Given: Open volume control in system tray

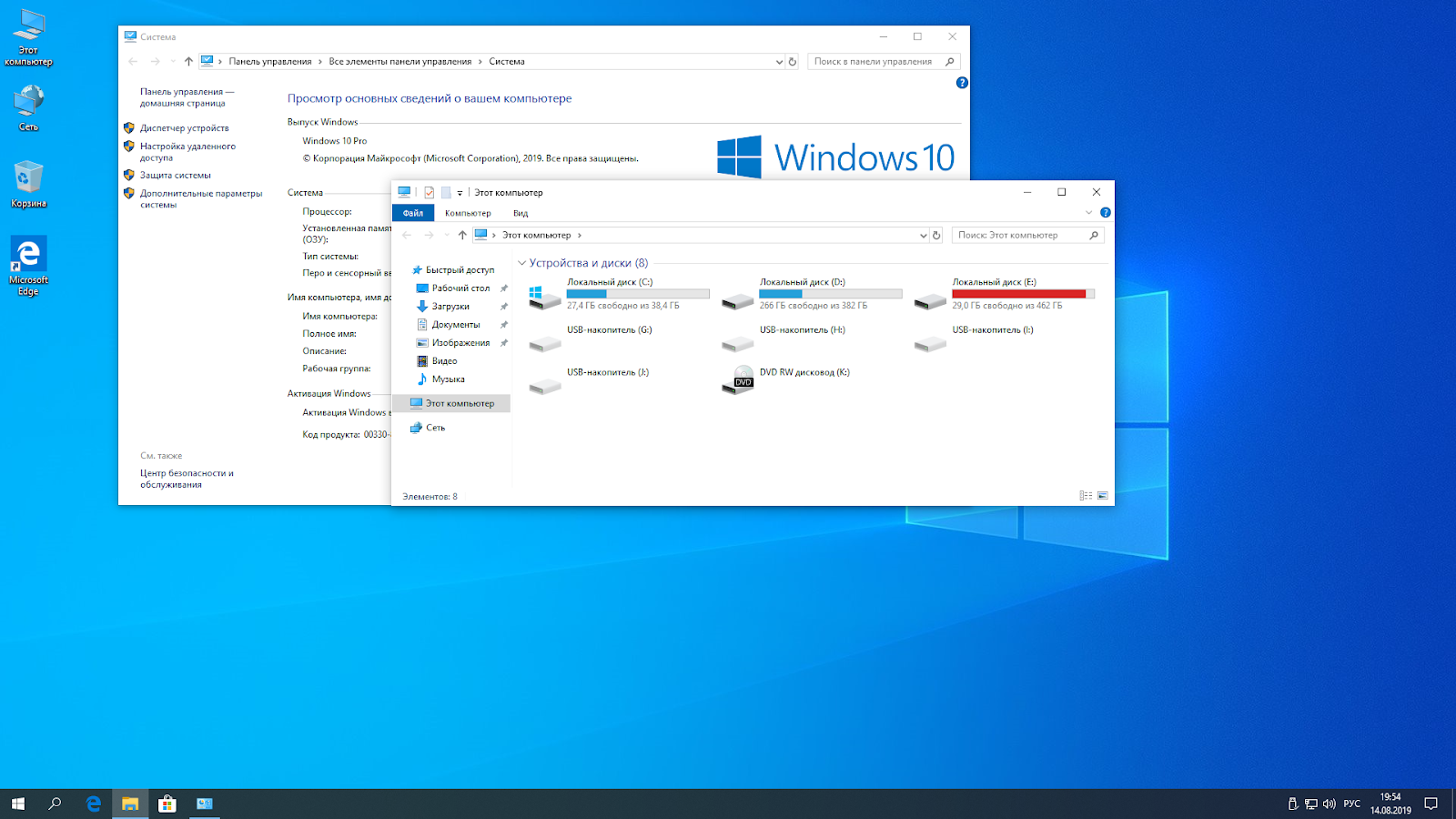Looking at the screenshot, I should (1330, 804).
